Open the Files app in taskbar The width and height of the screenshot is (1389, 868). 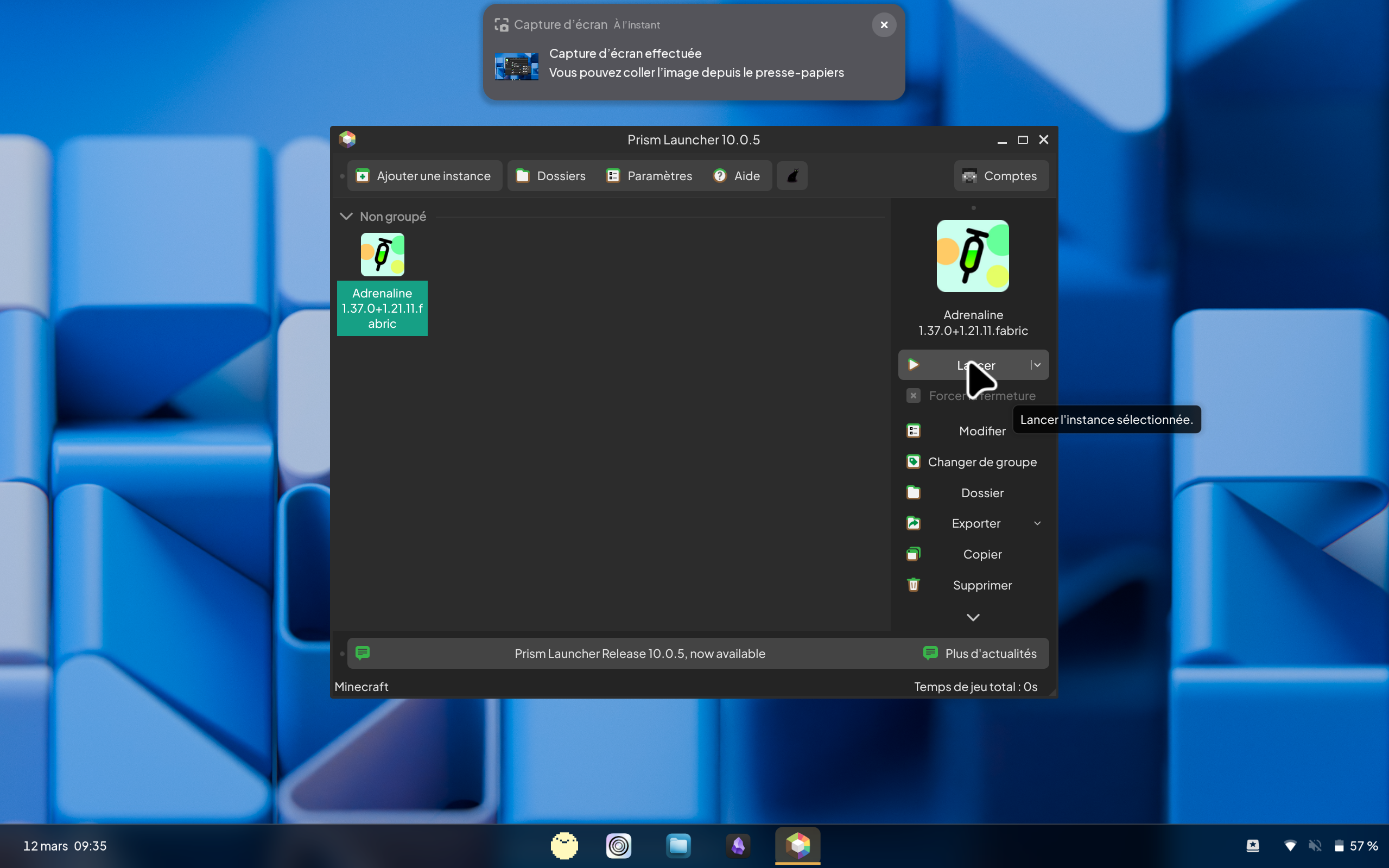678,846
